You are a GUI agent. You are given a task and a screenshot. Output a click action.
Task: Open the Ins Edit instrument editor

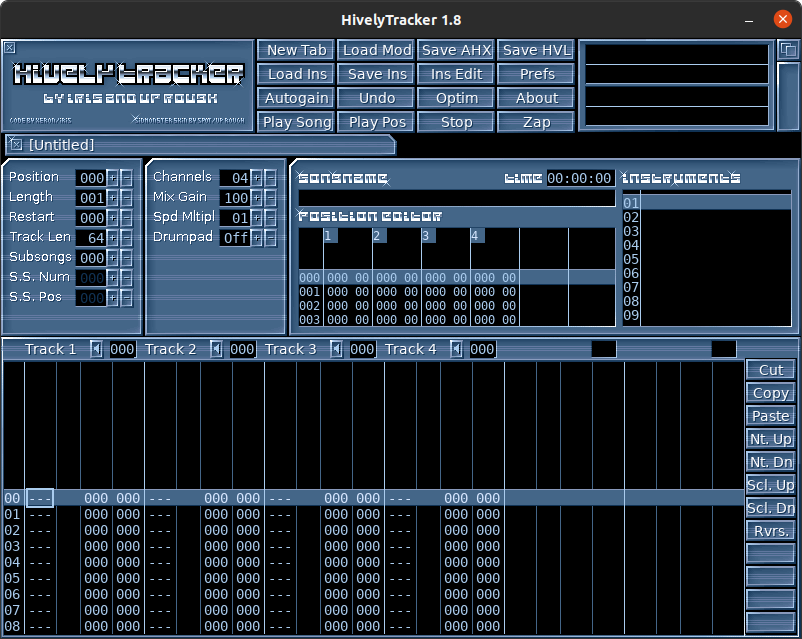(x=456, y=74)
